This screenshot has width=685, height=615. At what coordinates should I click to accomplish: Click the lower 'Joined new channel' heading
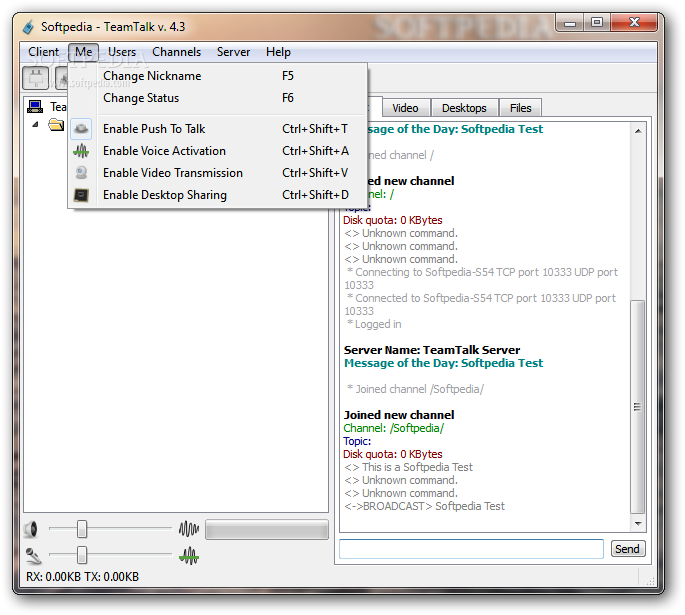[x=399, y=415]
